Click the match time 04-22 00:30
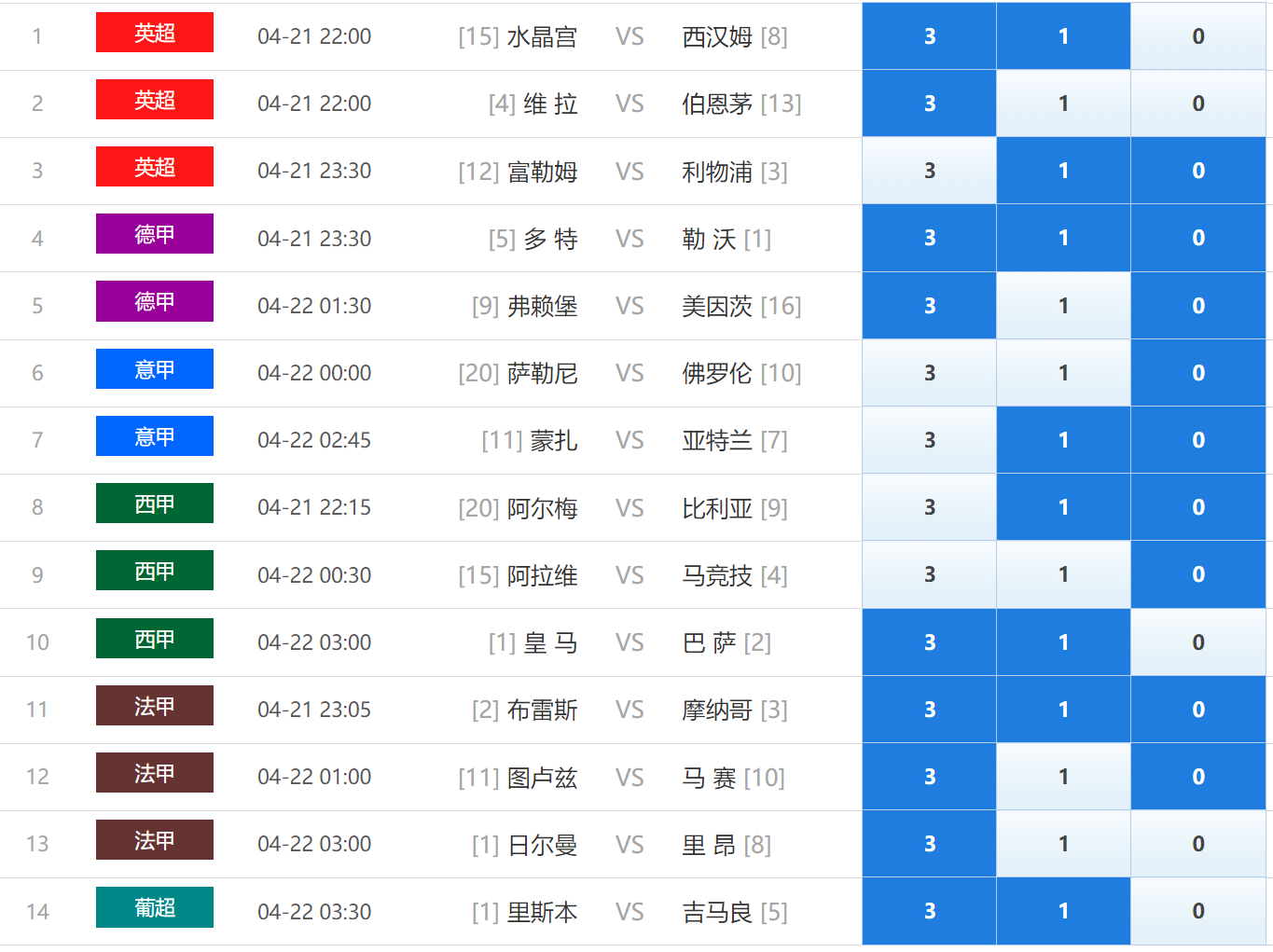The width and height of the screenshot is (1273, 952). coord(314,575)
